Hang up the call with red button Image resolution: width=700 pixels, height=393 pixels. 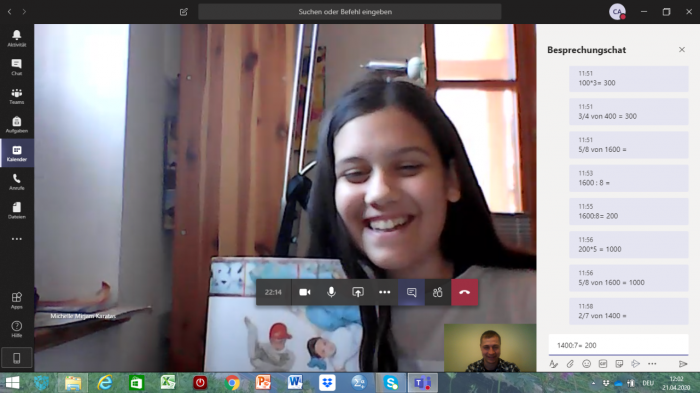pyautogui.click(x=464, y=292)
